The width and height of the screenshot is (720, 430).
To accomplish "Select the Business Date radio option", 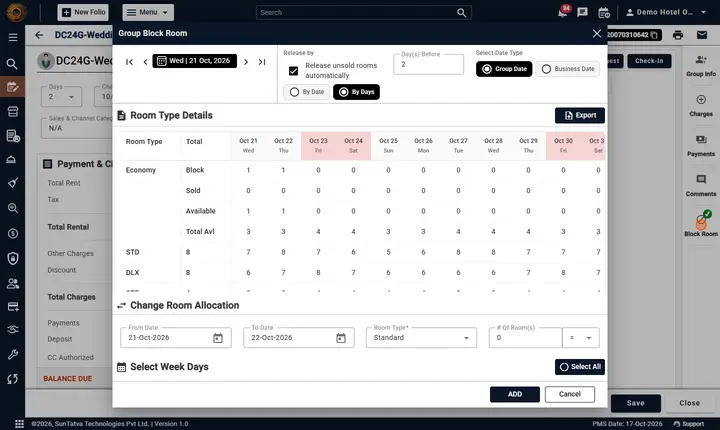I will (568, 69).
